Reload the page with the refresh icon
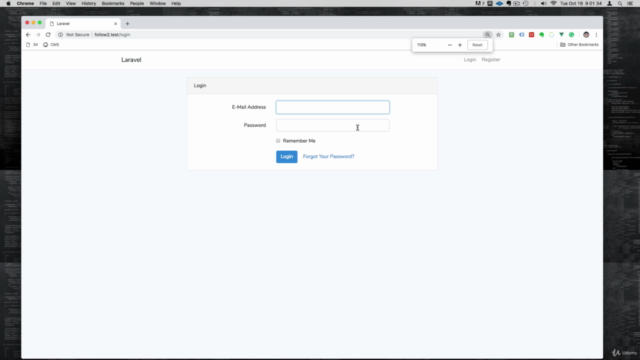 (48, 35)
